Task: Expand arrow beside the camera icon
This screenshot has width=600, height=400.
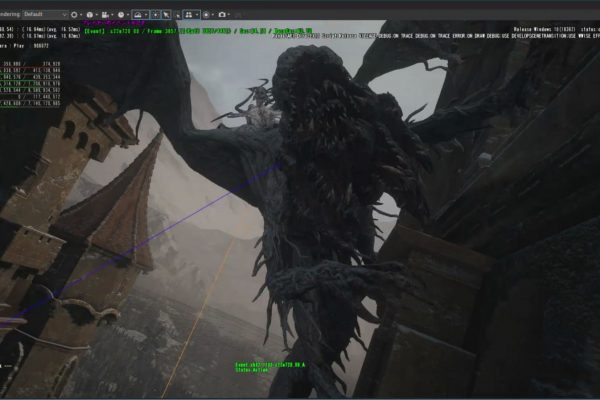Action: 229,15
